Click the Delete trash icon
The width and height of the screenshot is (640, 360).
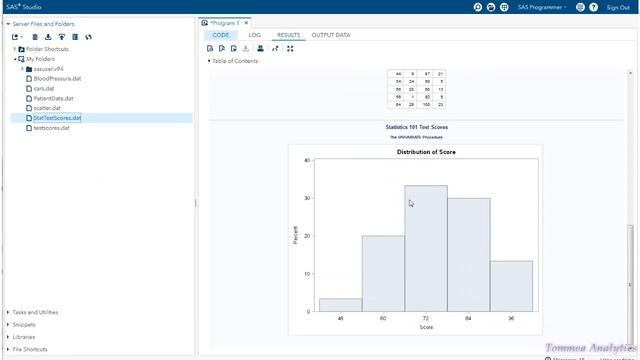point(35,37)
